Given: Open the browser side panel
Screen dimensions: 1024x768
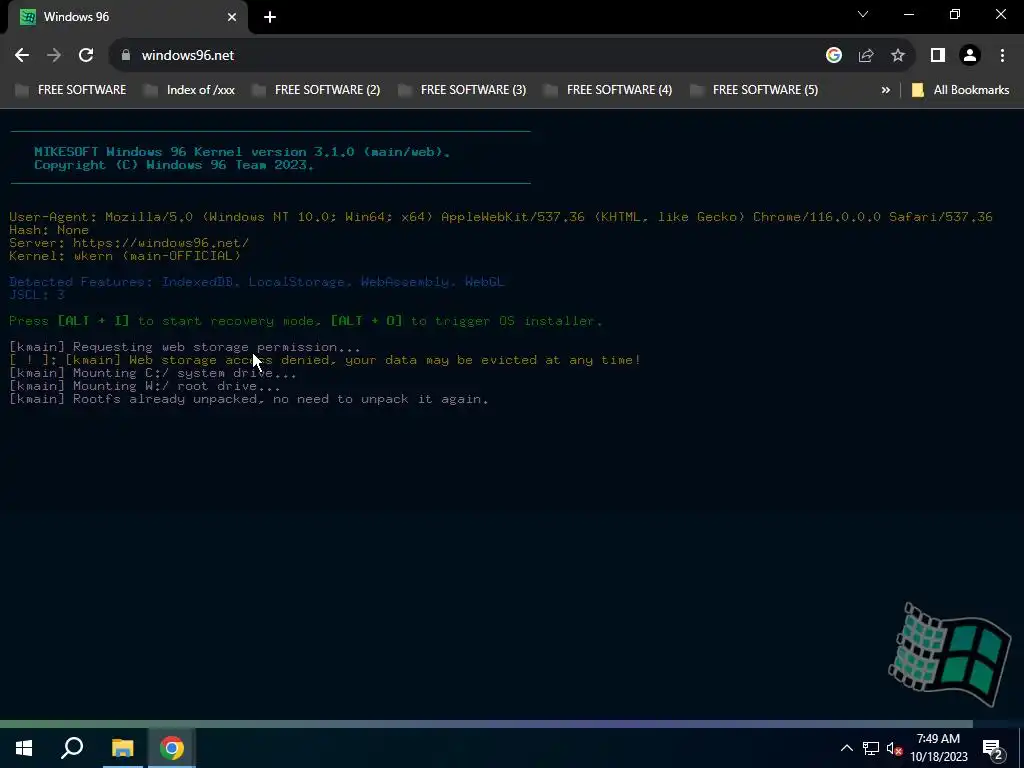Looking at the screenshot, I should [938, 56].
